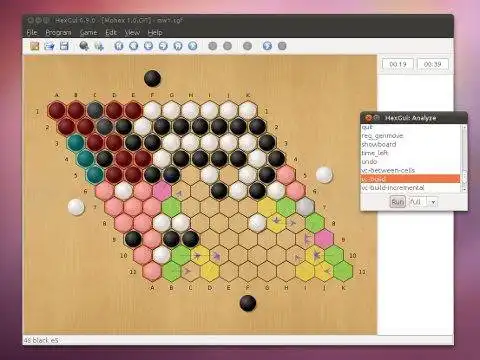Jump to the beginning of the game
The width and height of the screenshot is (480, 360).
point(119,46)
